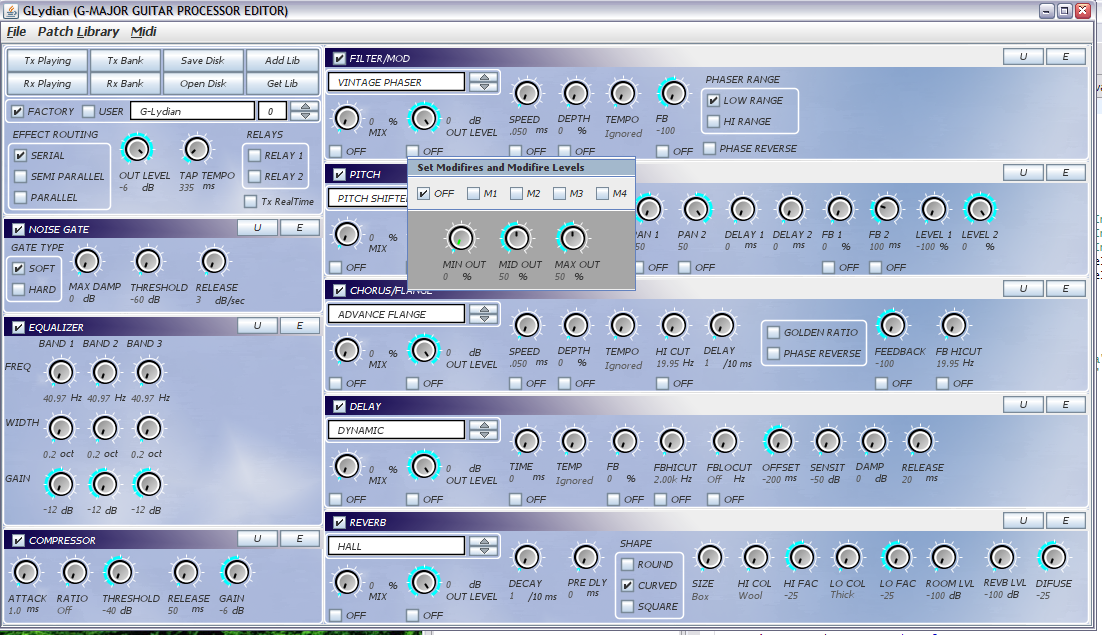Click the patch number field showing 0
The image size is (1102, 635).
pos(273,111)
